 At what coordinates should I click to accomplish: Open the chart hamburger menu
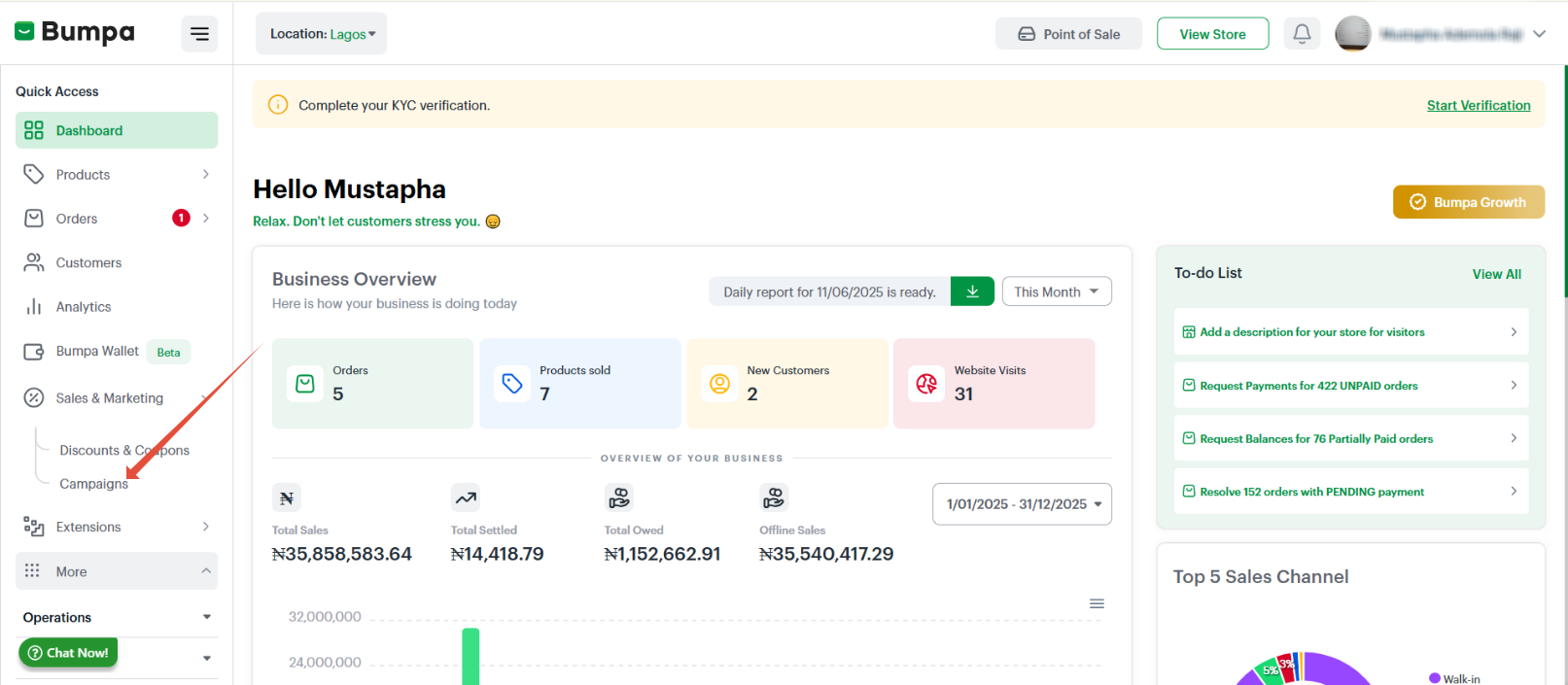[1097, 603]
